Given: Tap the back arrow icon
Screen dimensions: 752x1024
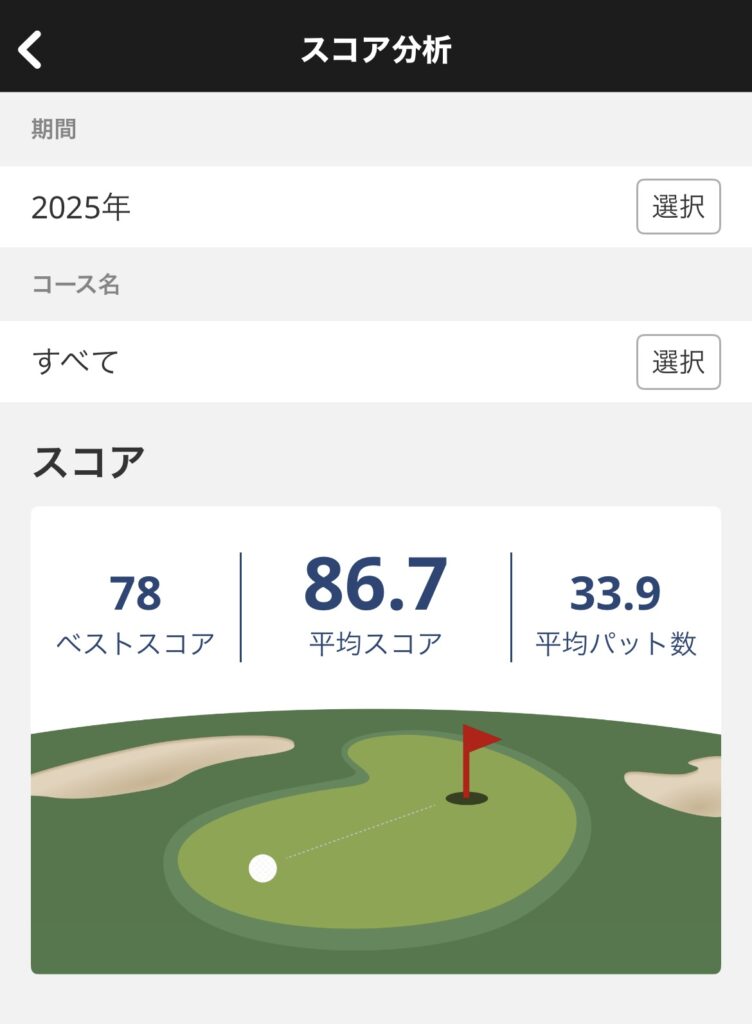Looking at the screenshot, I should click(x=31, y=48).
